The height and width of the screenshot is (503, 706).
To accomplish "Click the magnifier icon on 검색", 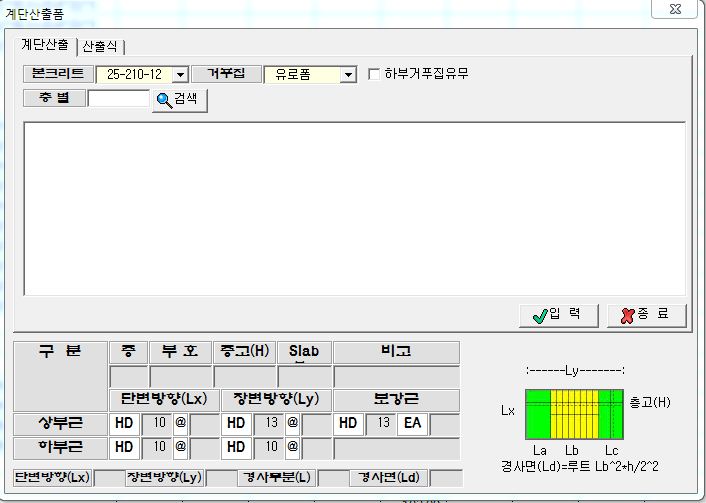I will [164, 100].
